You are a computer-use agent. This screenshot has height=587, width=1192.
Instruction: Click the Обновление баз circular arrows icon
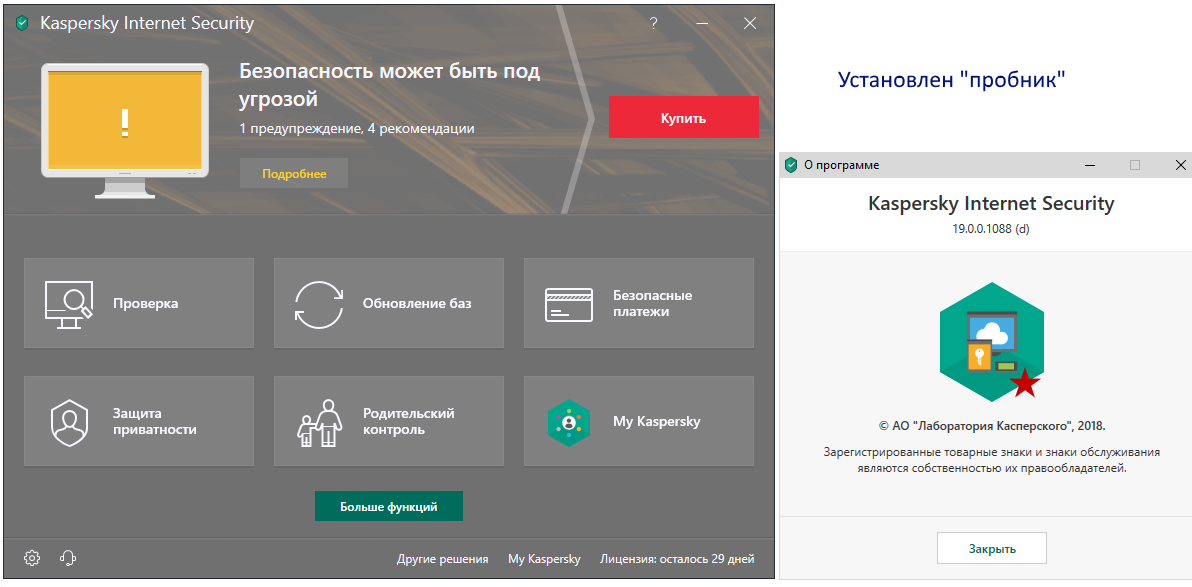pos(319,305)
